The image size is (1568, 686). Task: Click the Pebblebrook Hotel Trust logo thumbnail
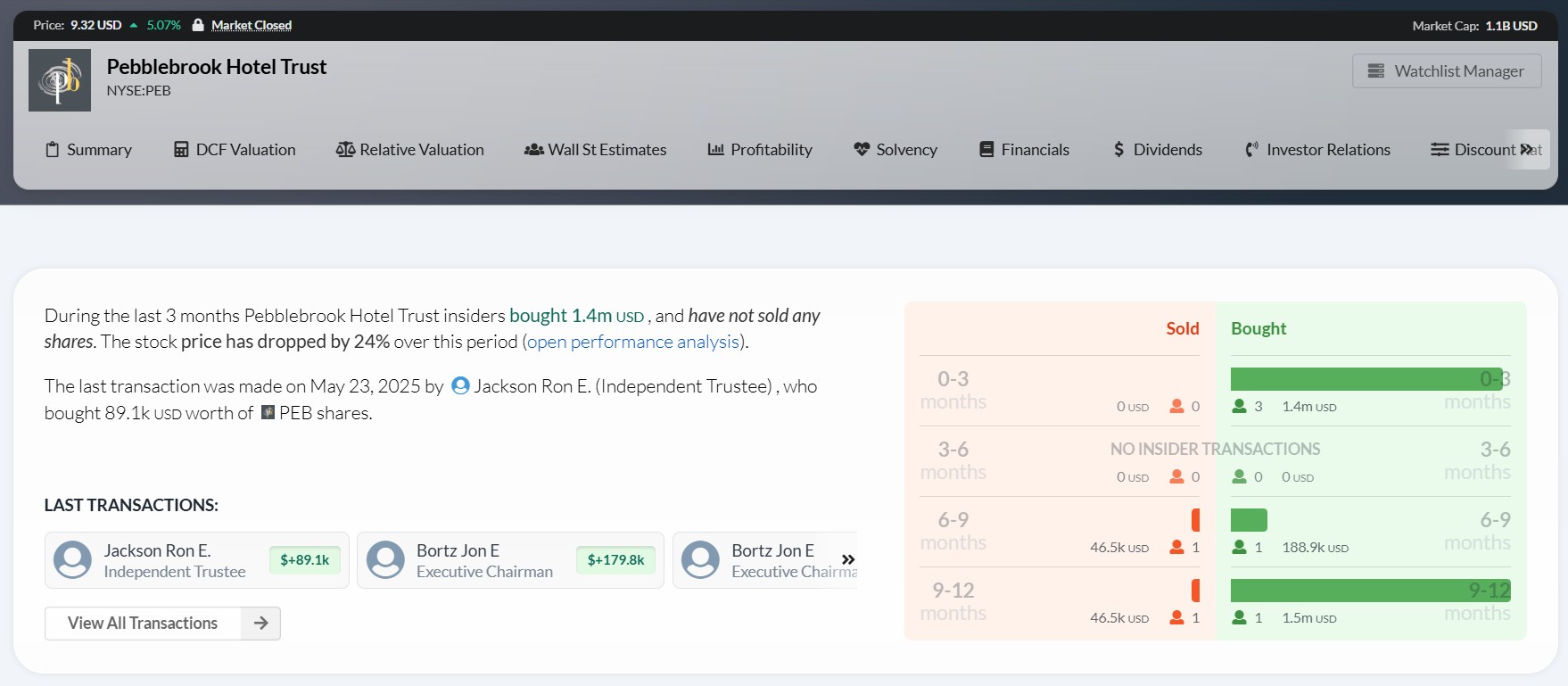tap(60, 80)
